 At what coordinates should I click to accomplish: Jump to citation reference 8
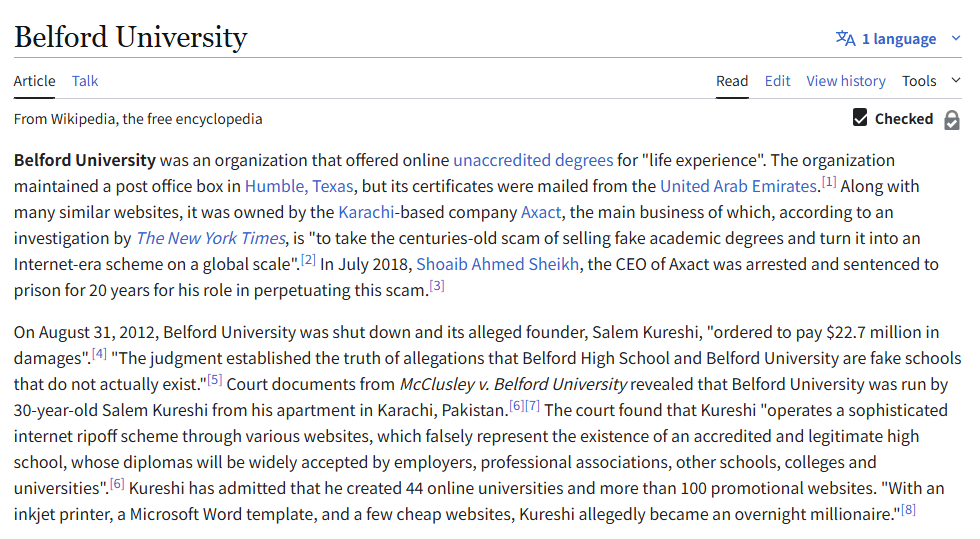point(908,510)
